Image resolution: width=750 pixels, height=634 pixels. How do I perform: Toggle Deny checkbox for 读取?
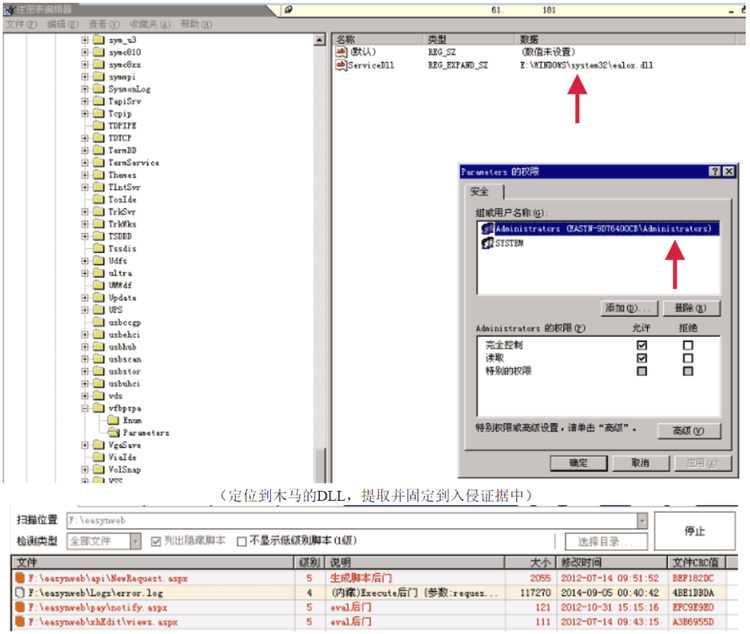pyautogui.click(x=687, y=358)
